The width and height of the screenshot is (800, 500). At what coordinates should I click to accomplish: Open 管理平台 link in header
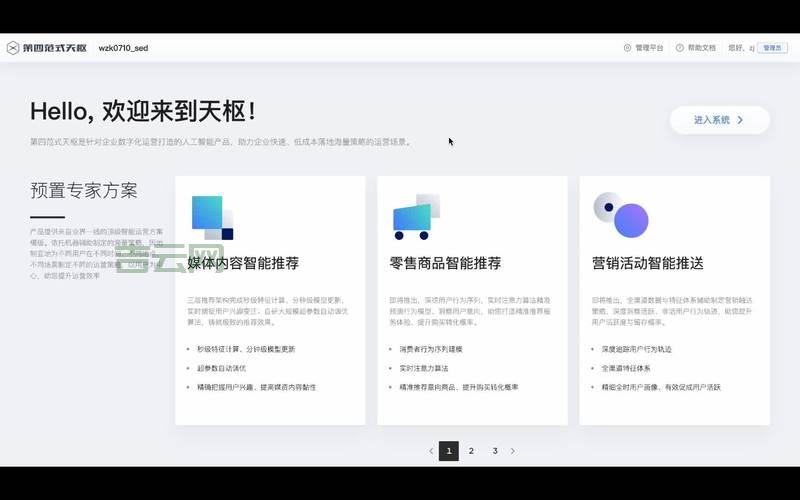click(x=649, y=47)
